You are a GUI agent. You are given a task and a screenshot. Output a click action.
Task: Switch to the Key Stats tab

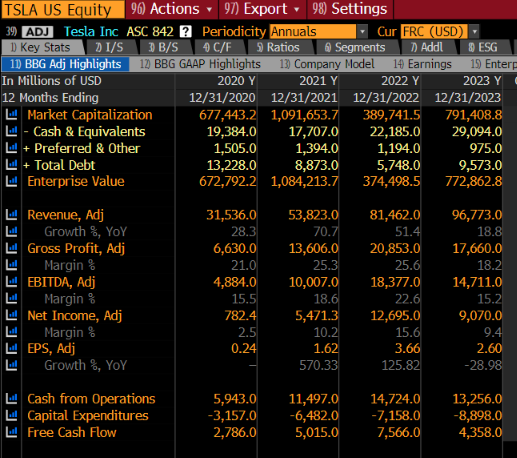pyautogui.click(x=42, y=47)
